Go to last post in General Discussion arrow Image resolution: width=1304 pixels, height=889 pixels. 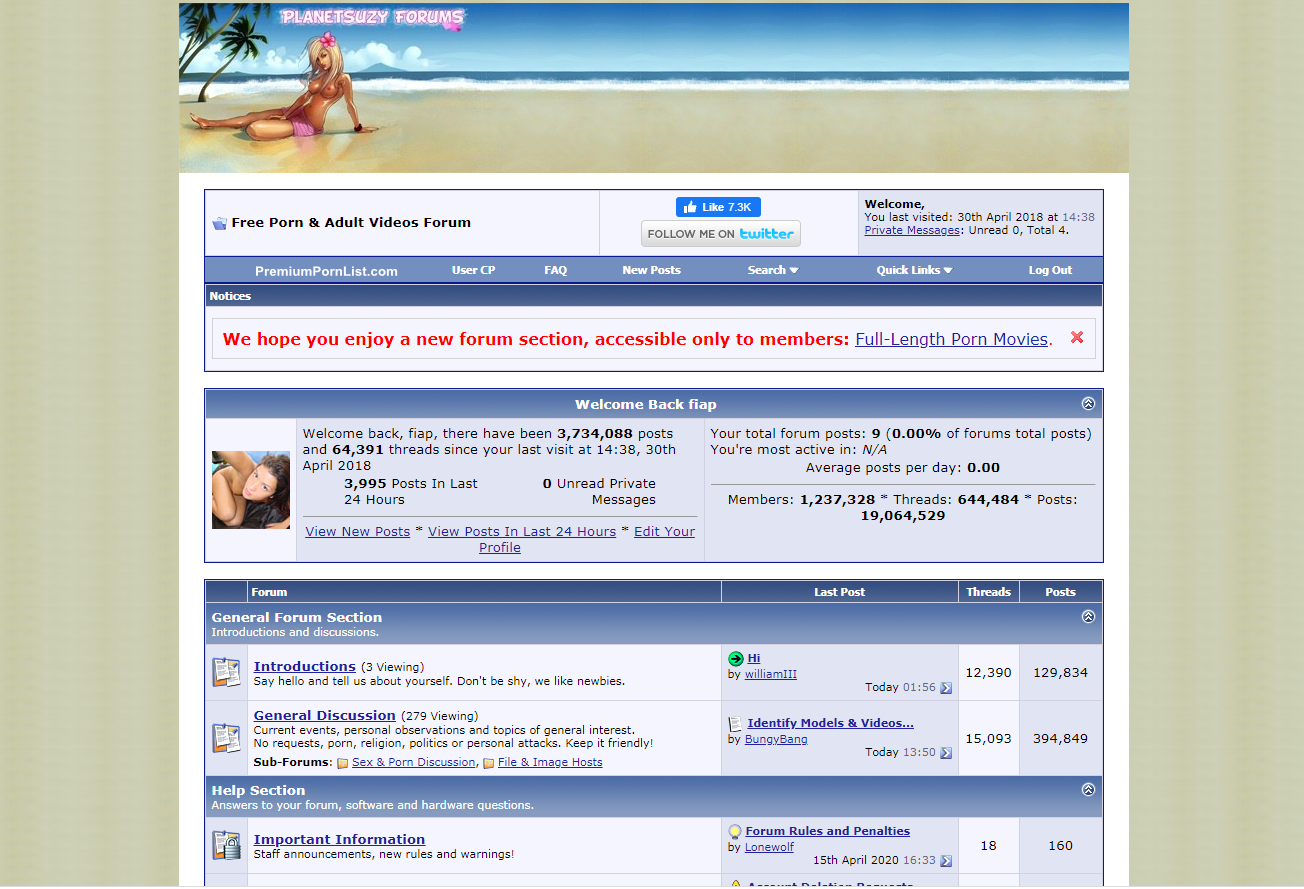pos(946,753)
